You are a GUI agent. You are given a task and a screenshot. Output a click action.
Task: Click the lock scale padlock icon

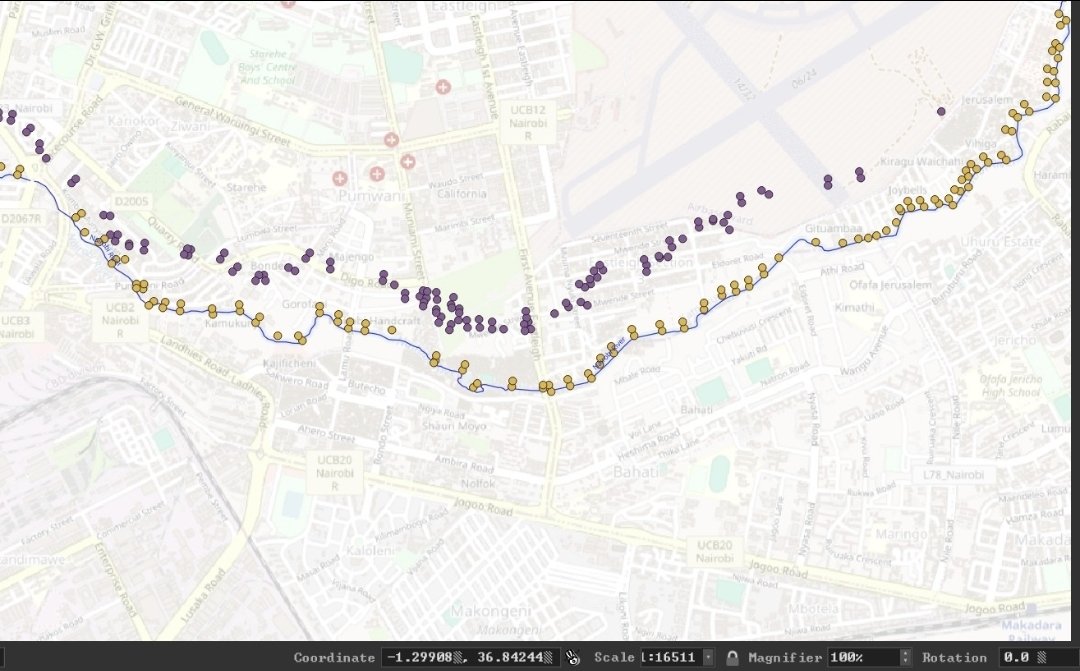(x=732, y=657)
